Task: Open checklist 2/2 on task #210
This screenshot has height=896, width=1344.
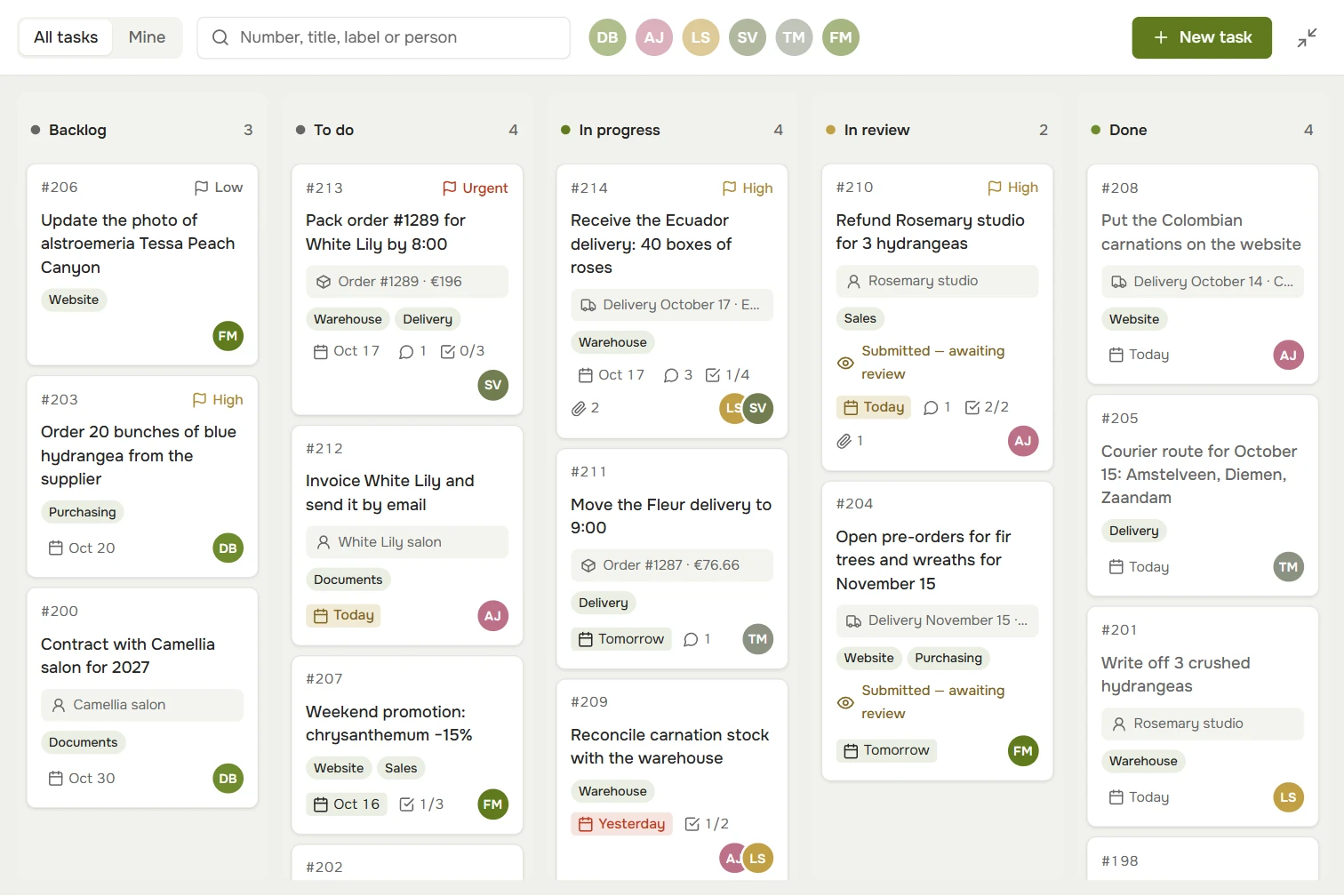Action: (987, 407)
